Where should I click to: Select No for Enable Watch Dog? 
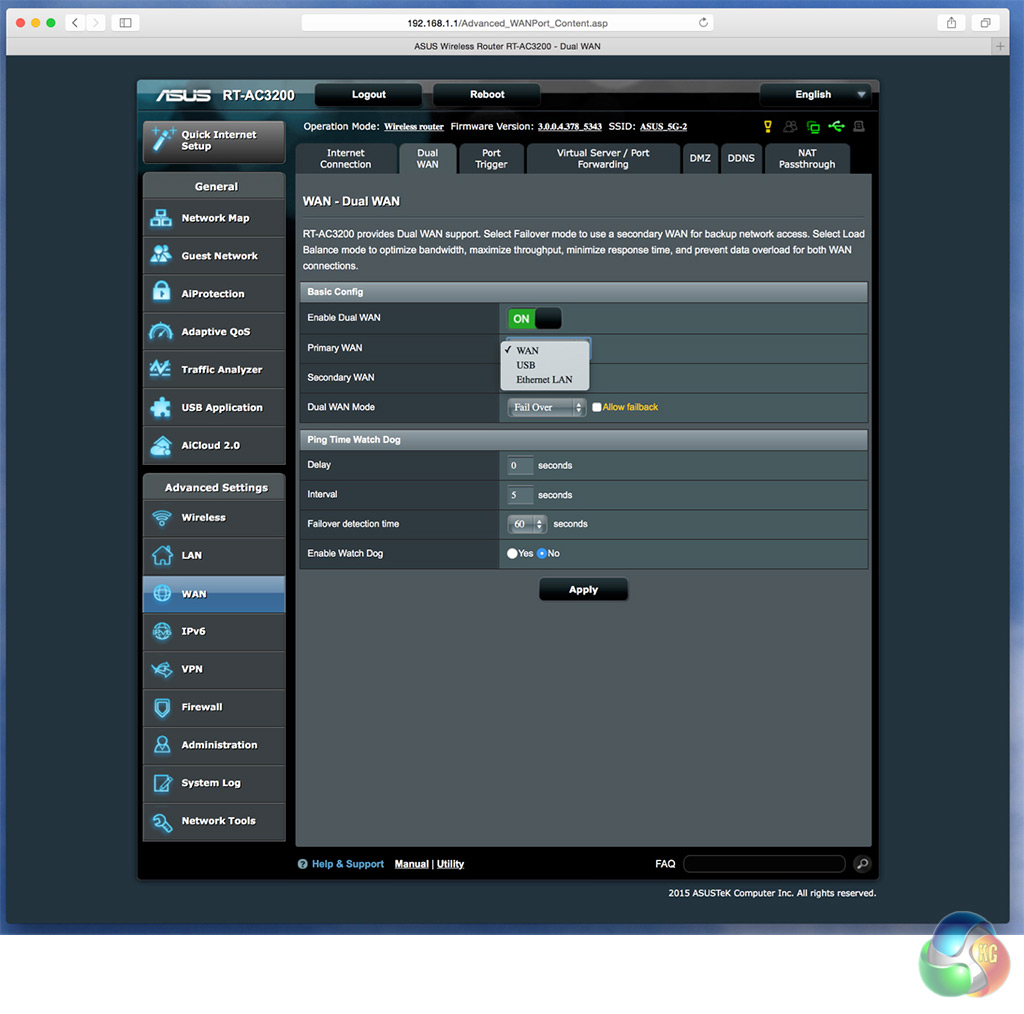point(541,554)
